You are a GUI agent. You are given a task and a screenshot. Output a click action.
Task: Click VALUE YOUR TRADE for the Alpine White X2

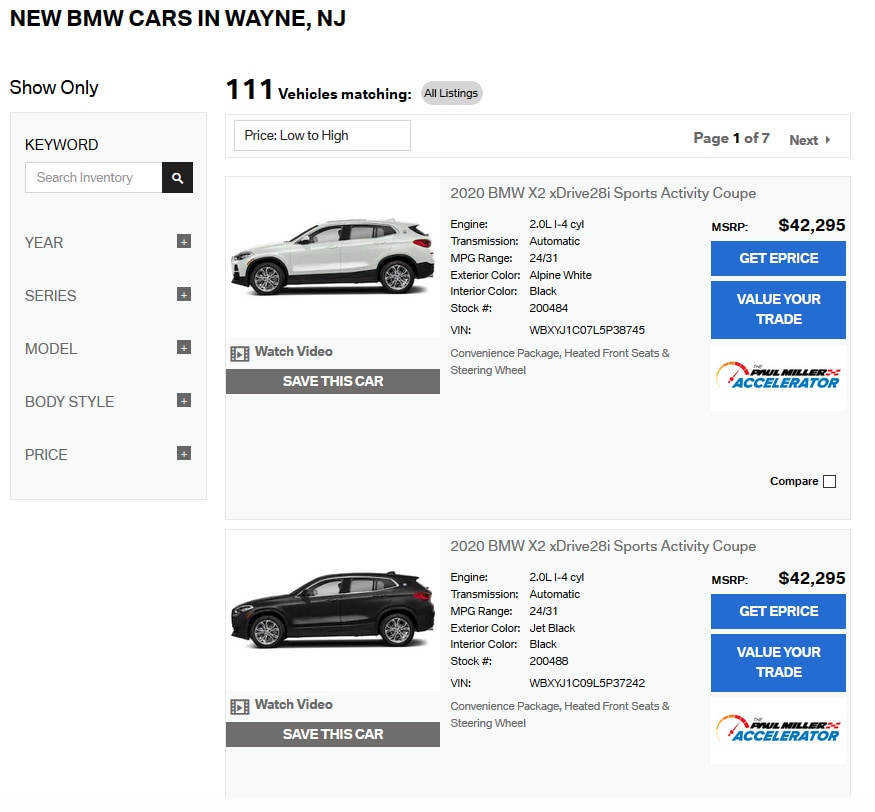pos(778,310)
